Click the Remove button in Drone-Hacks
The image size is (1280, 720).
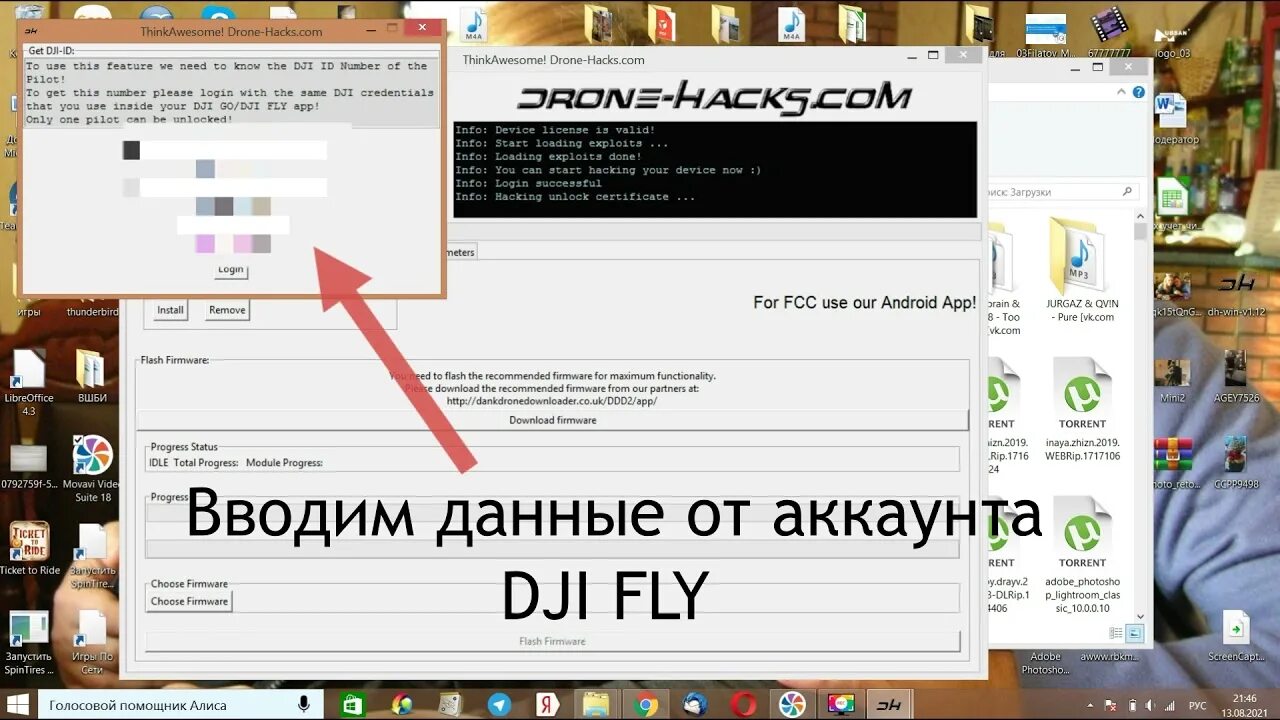coord(227,310)
